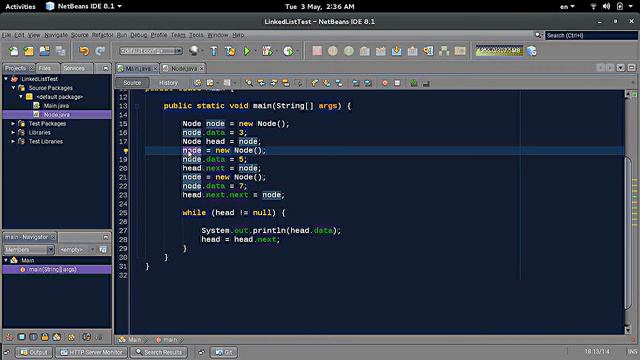Toggle Show Static Members filter in Navigator
The image size is (640, 360).
tap(33, 337)
